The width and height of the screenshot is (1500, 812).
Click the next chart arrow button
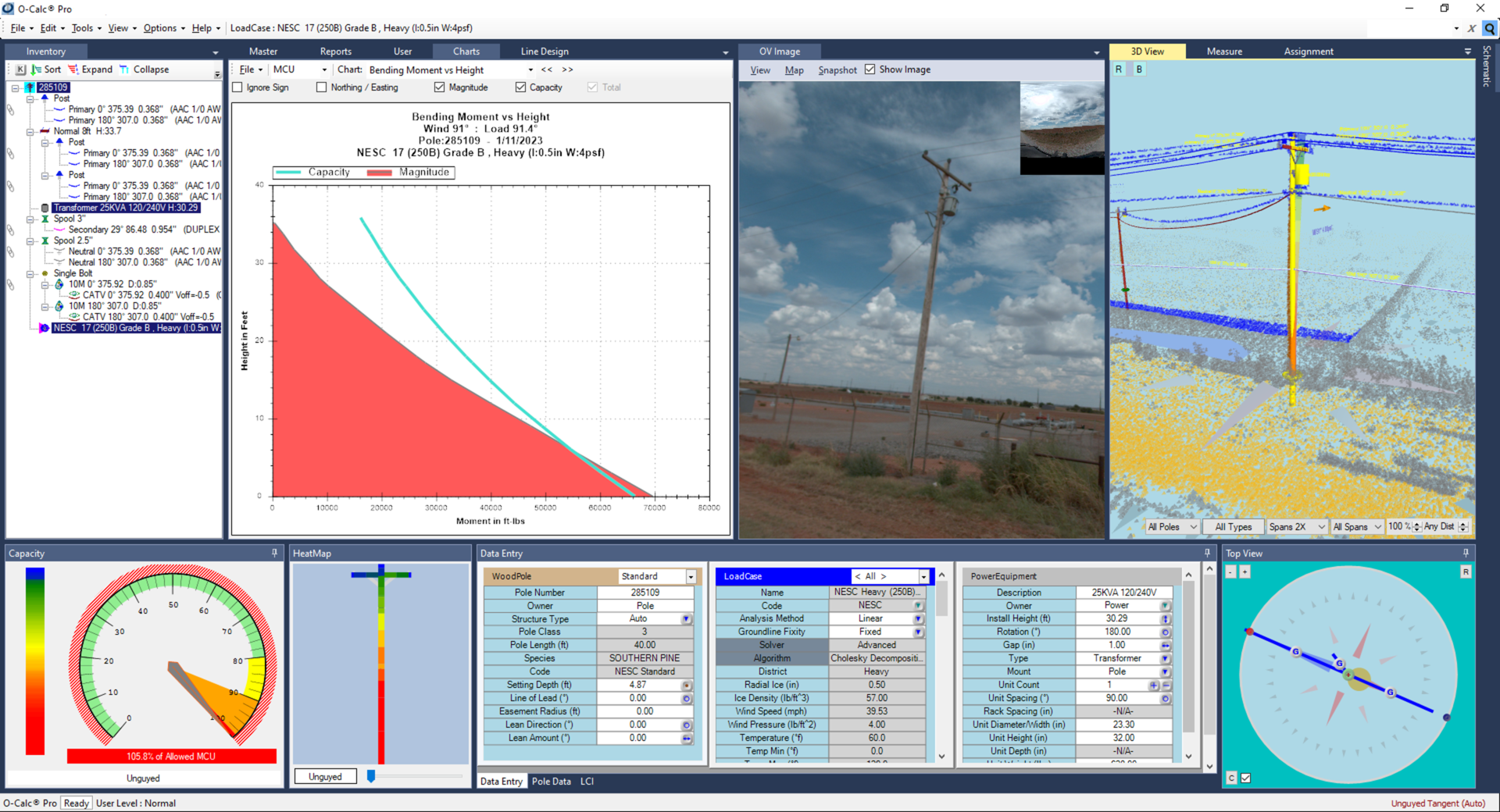tap(568, 69)
